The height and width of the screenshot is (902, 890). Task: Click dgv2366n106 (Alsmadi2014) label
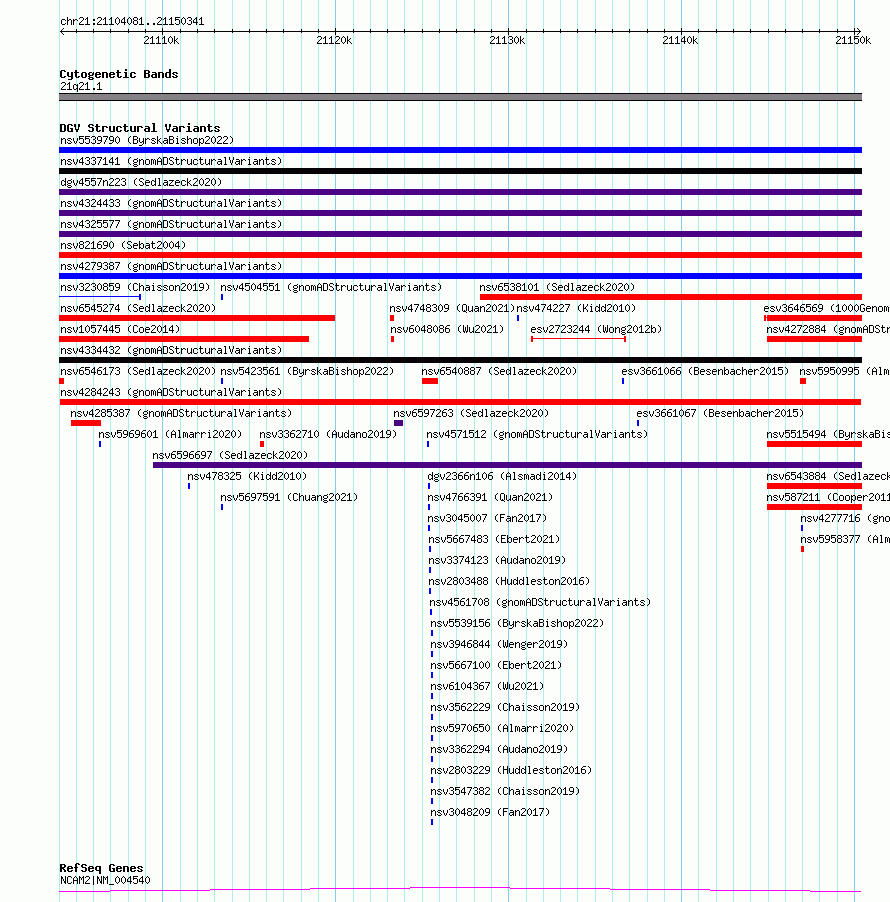pos(502,476)
